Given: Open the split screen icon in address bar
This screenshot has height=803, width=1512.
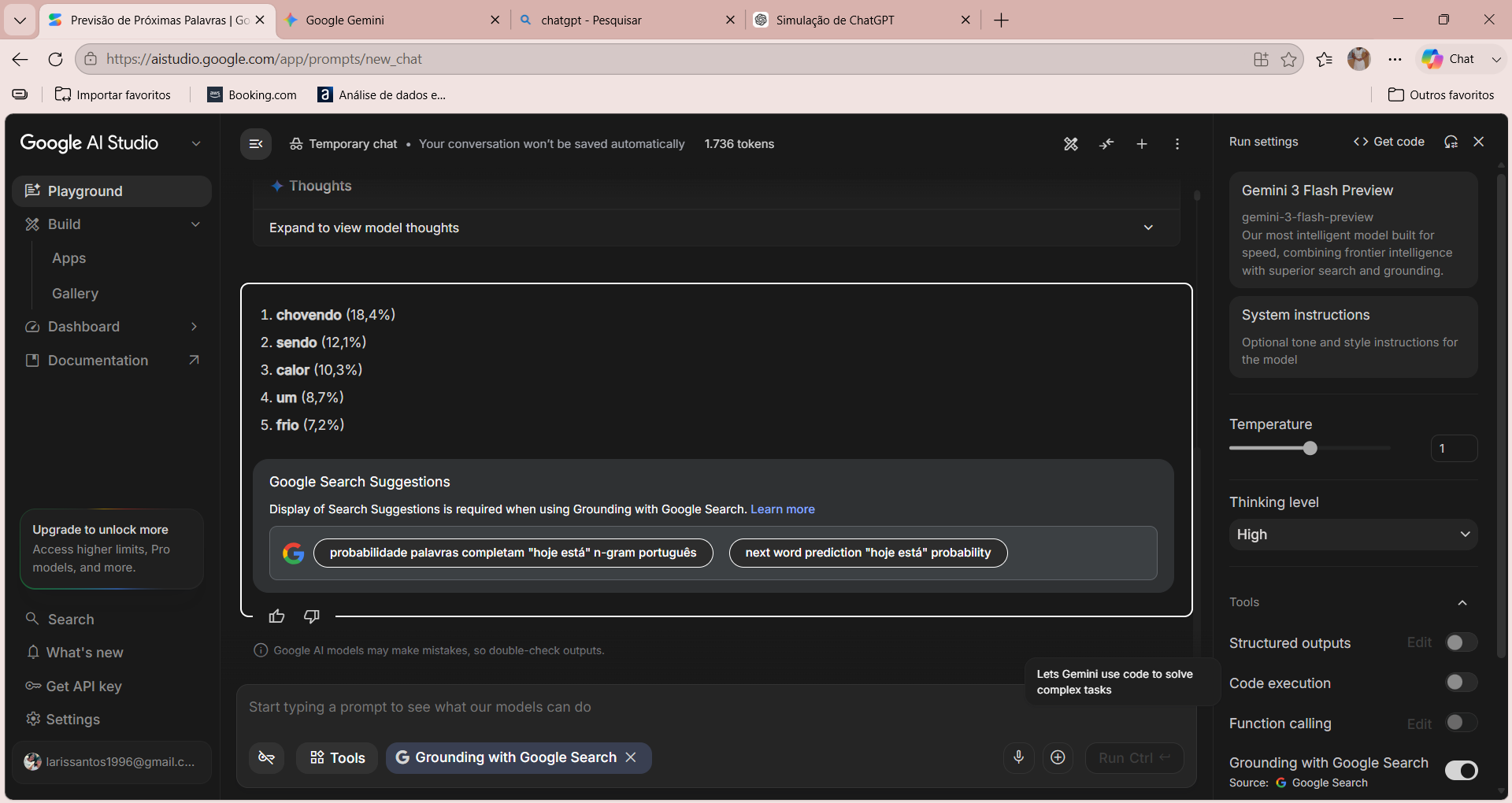Looking at the screenshot, I should [1261, 59].
